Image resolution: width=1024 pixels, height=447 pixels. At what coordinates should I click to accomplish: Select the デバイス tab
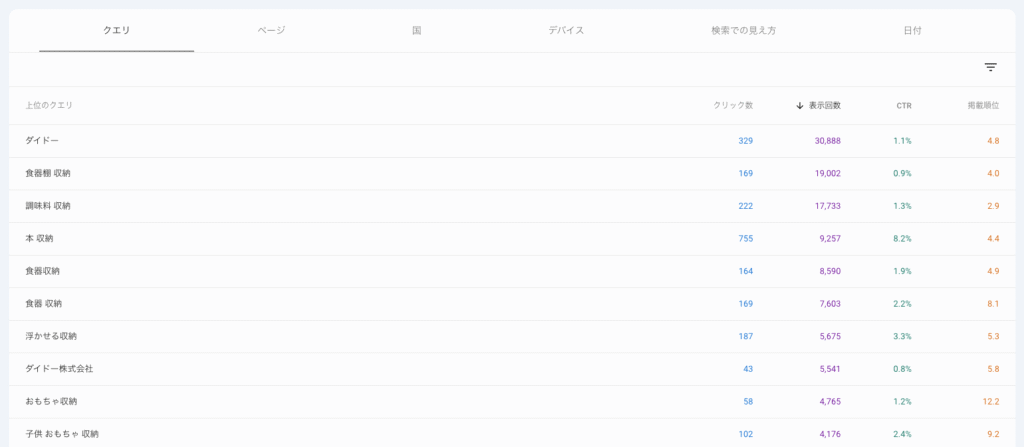(x=566, y=31)
